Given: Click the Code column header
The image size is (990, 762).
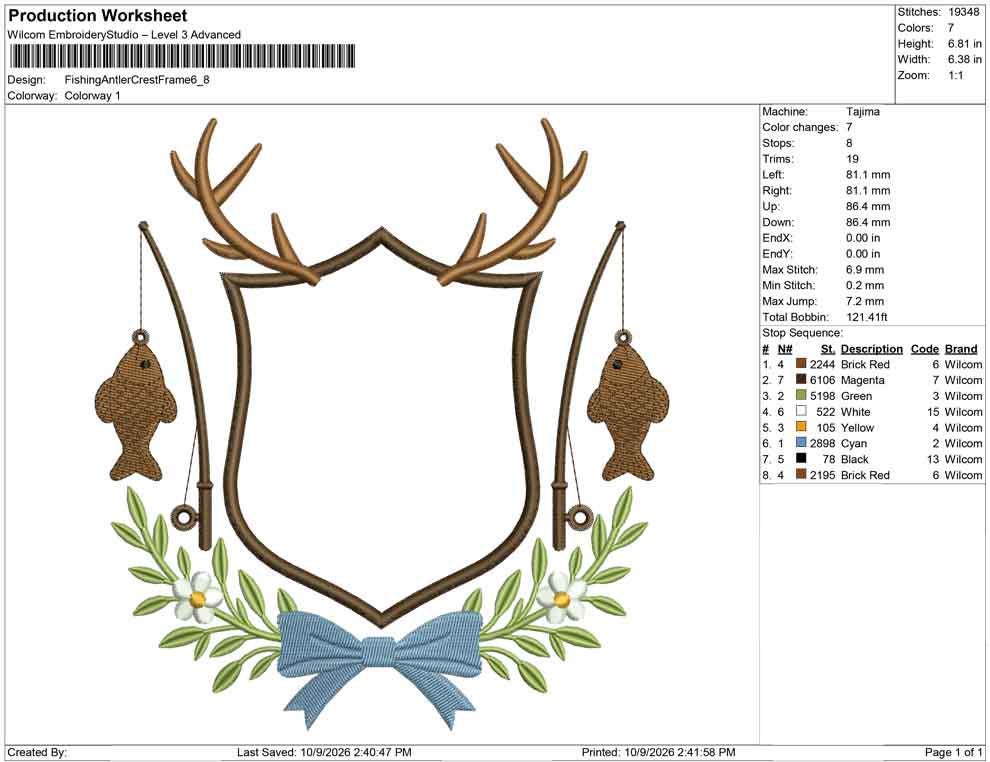Looking at the screenshot, I should click(x=924, y=348).
